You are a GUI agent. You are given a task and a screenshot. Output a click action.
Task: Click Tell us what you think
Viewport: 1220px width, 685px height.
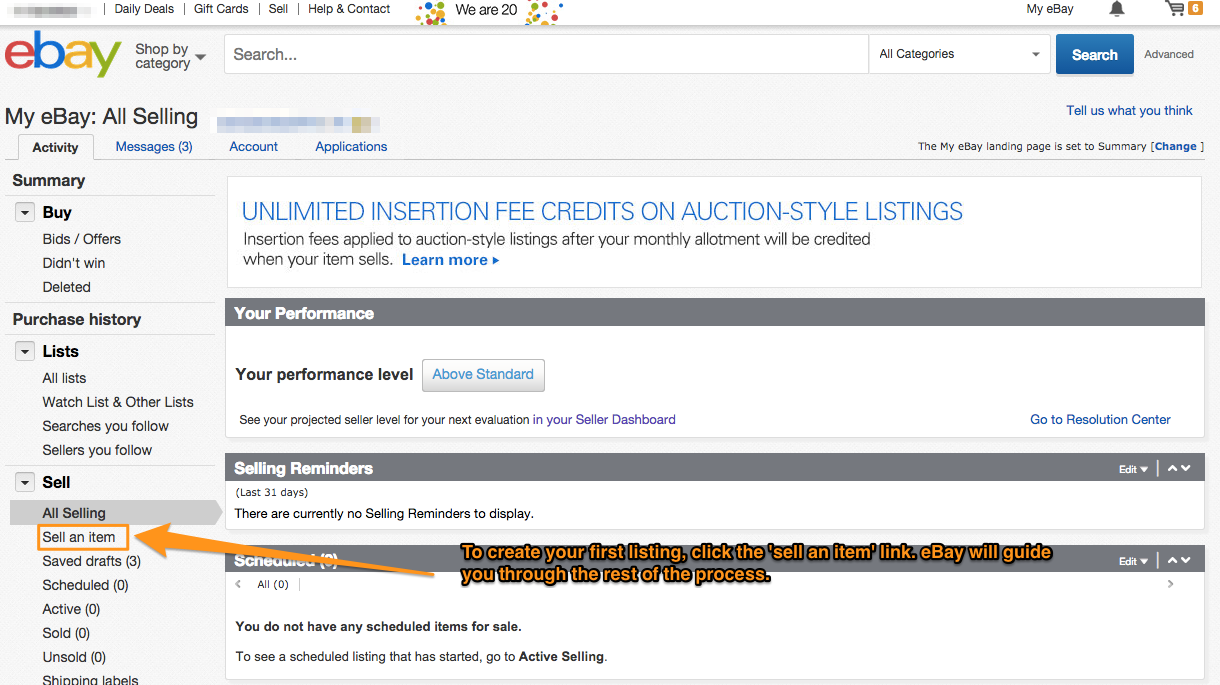(1129, 111)
